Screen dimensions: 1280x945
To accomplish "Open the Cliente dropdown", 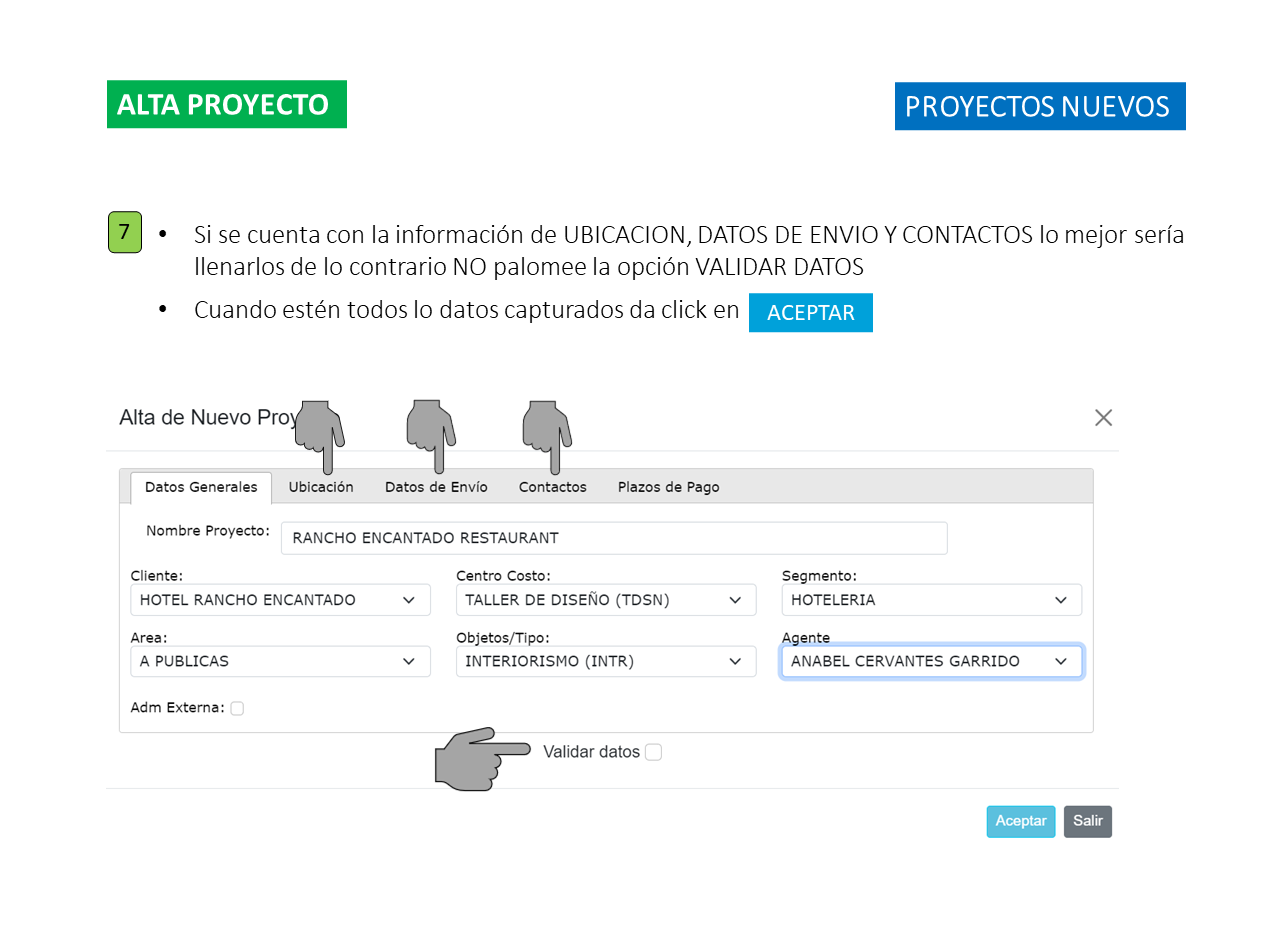I will tap(280, 600).
